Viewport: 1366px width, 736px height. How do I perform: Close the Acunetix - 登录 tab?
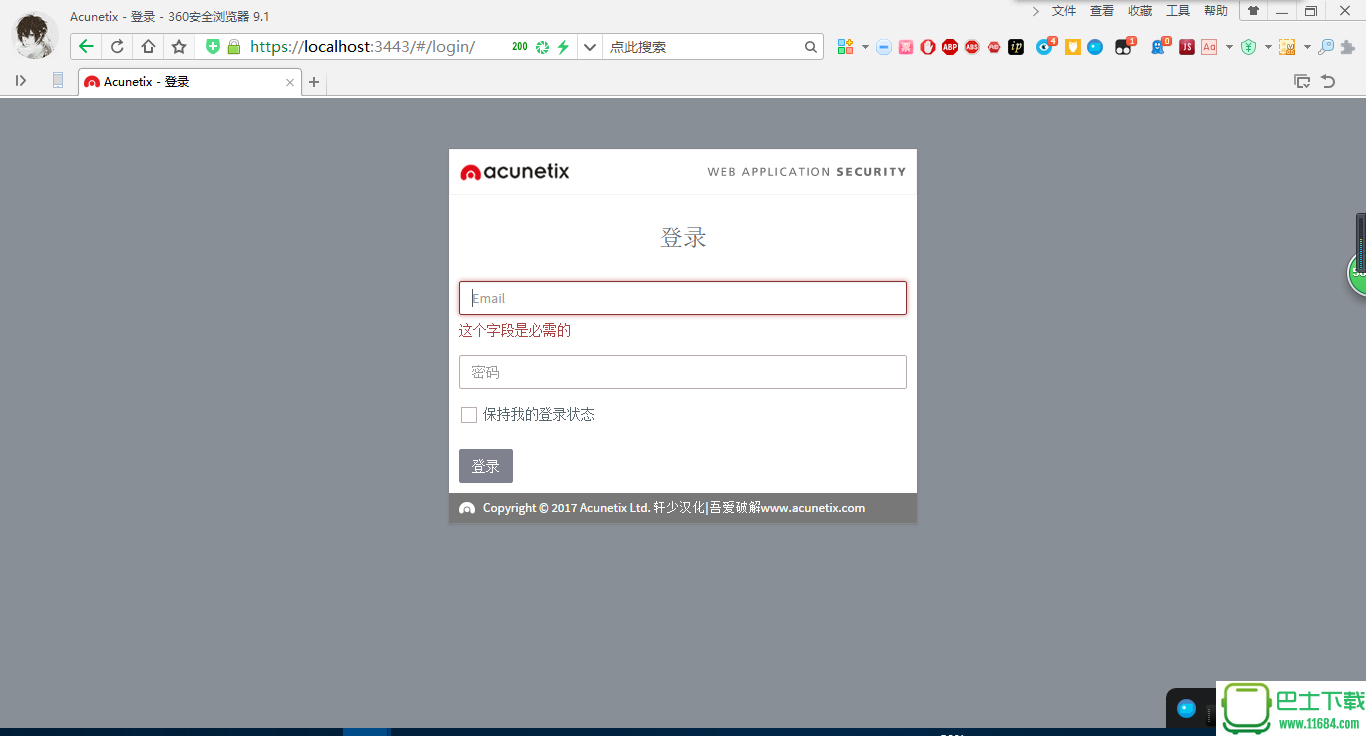tap(290, 82)
